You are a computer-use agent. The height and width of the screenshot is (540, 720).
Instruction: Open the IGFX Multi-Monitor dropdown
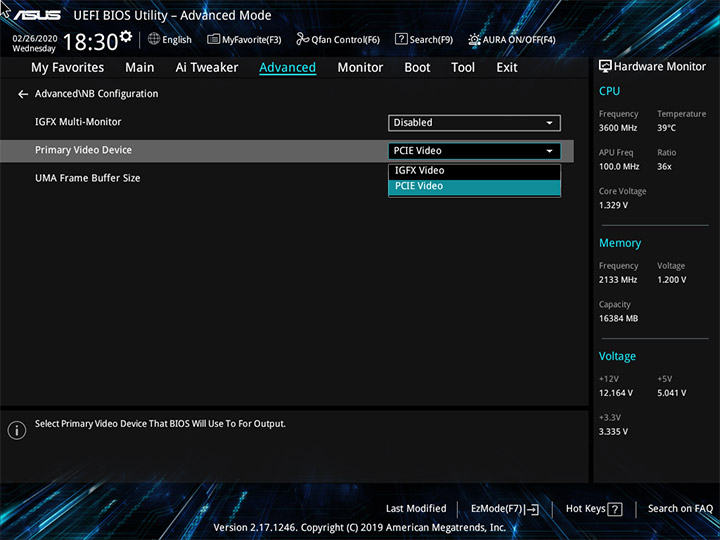click(x=474, y=123)
